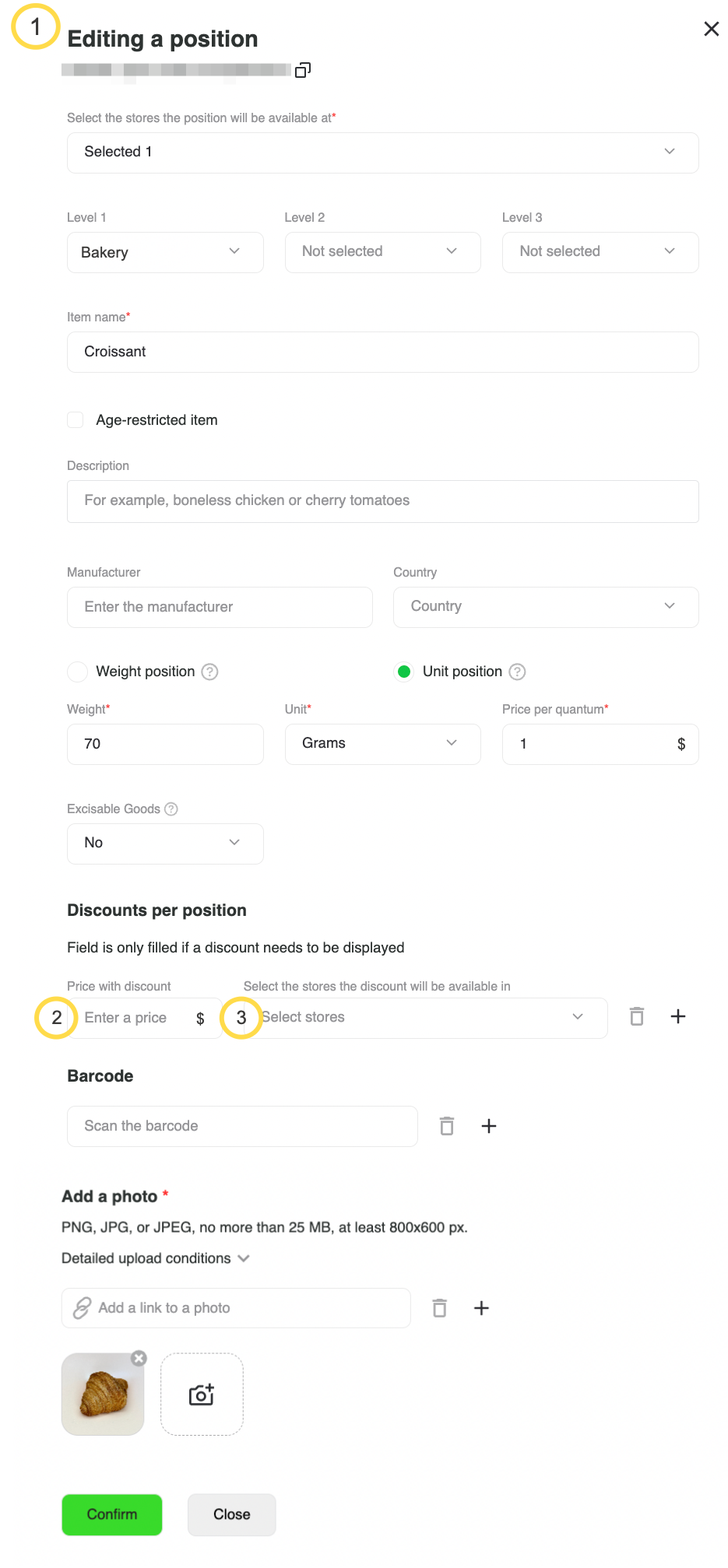This screenshot has height=1568, width=728.
Task: Click the camera upload photo tile
Action: tap(202, 1394)
